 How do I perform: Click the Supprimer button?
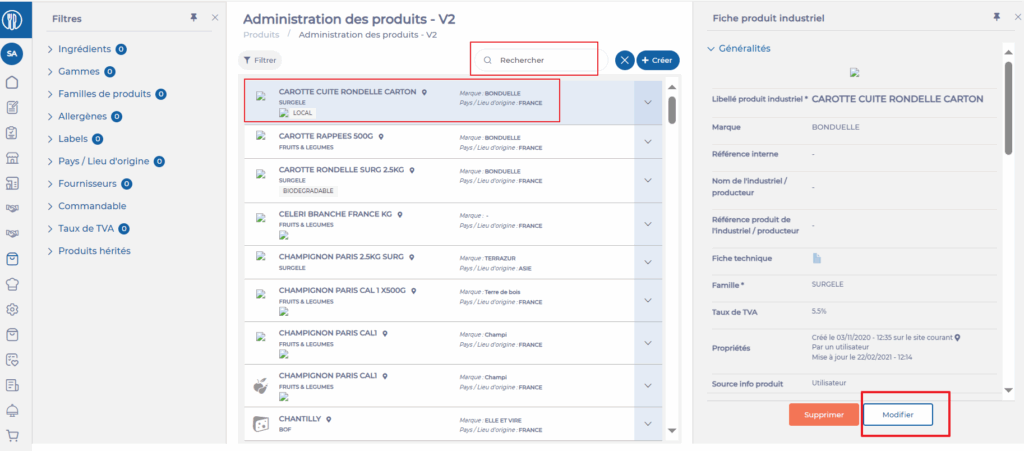click(823, 415)
